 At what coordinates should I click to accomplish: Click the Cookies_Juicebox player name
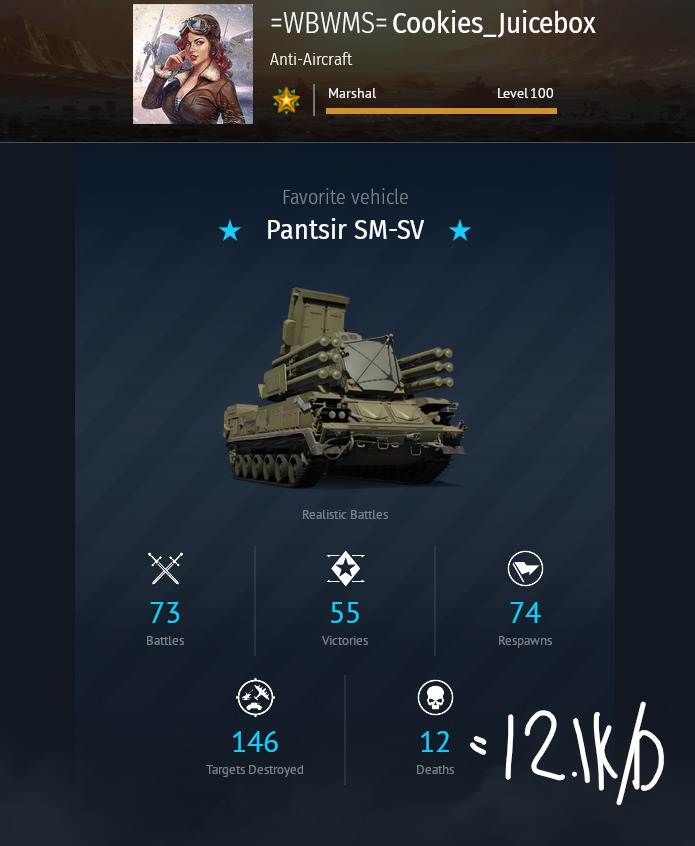[494, 24]
